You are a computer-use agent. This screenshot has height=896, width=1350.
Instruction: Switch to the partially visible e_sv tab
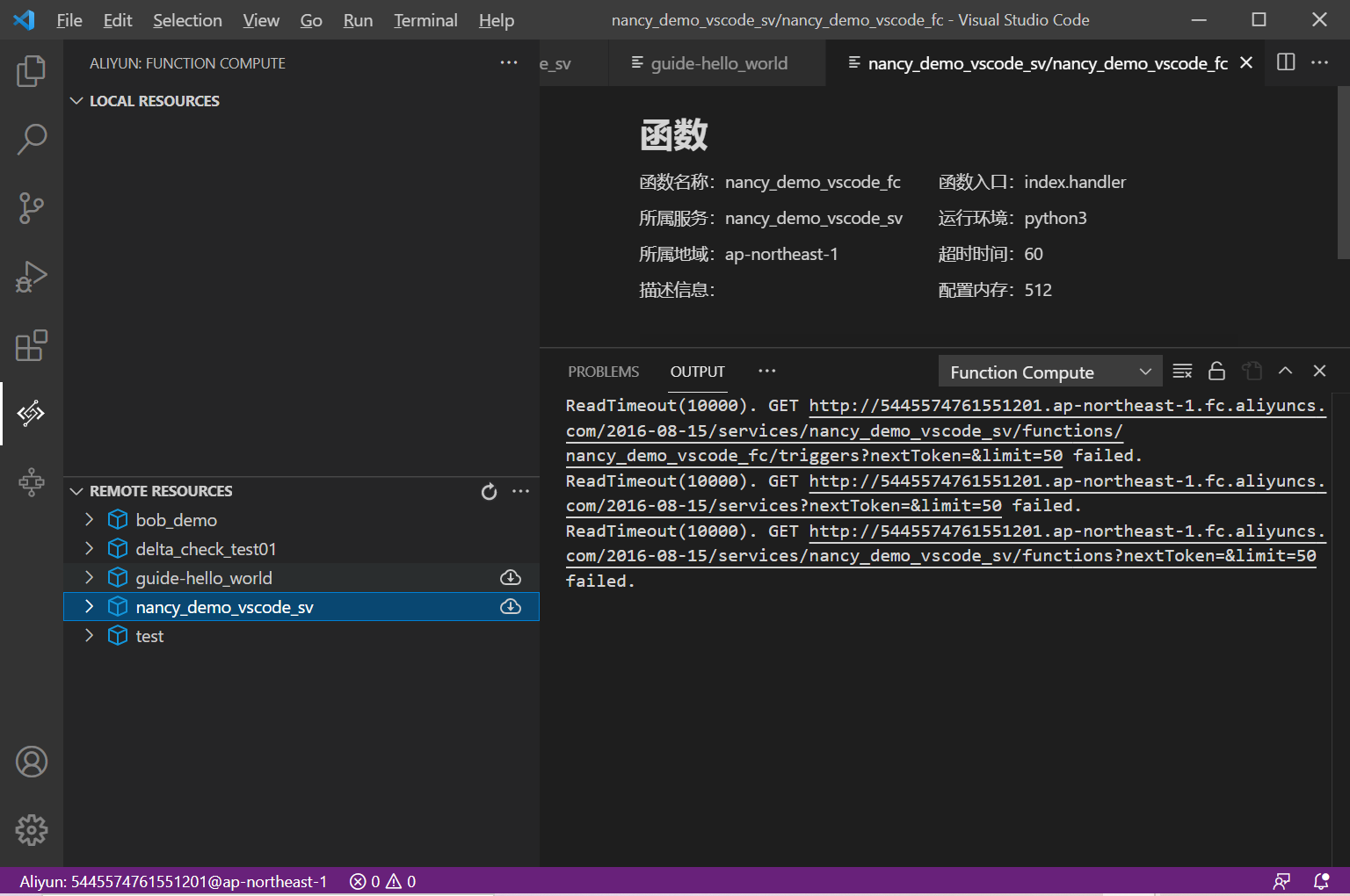573,63
